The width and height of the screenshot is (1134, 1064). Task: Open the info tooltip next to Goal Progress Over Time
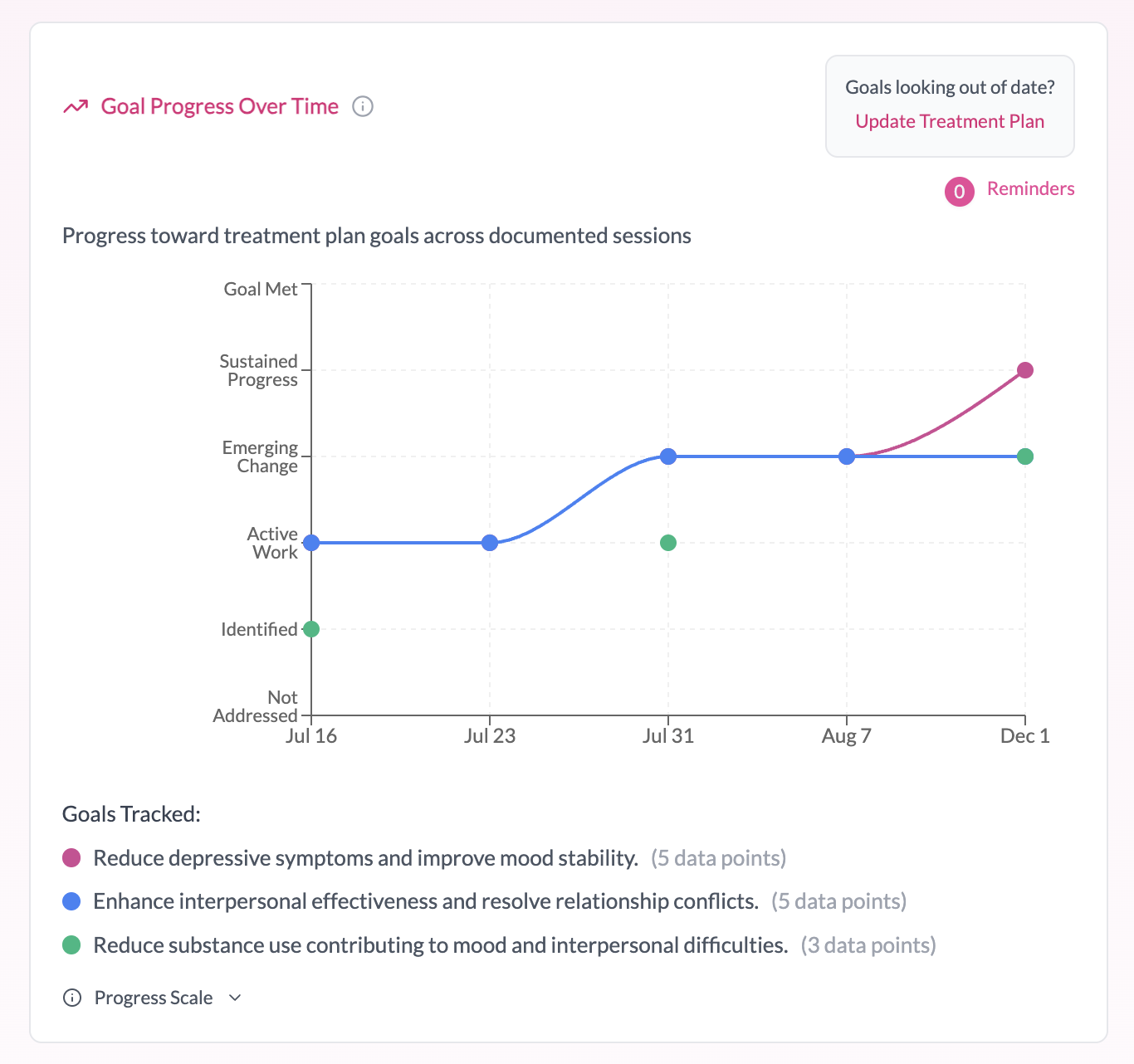[x=363, y=106]
